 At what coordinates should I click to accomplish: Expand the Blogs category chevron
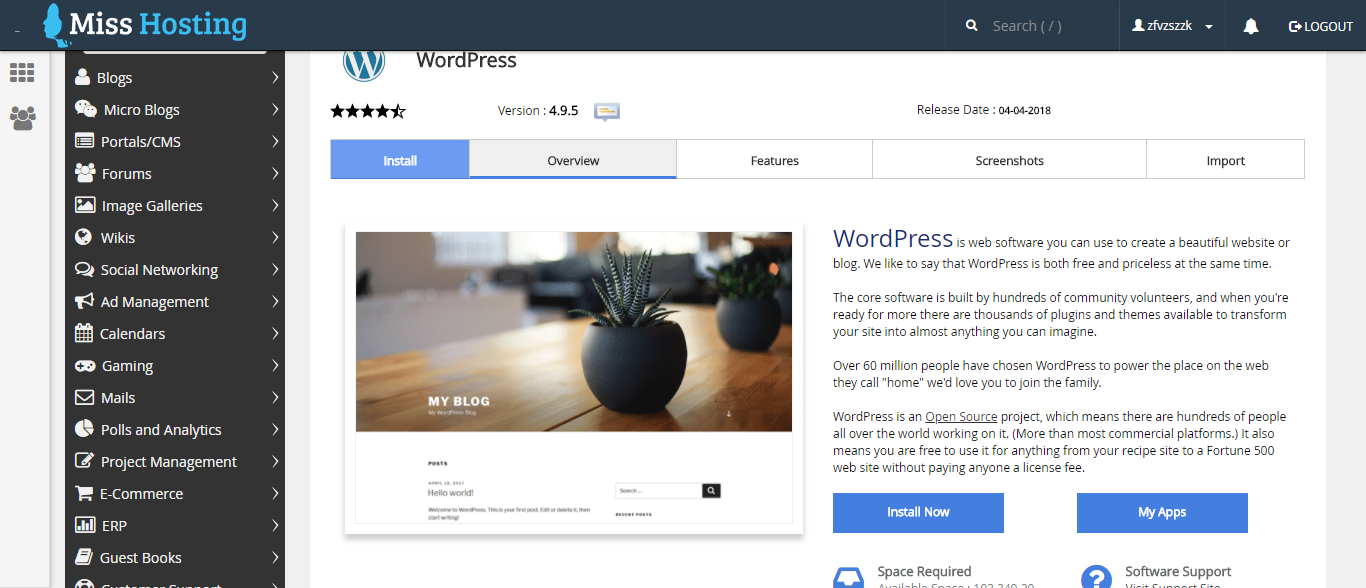(275, 77)
